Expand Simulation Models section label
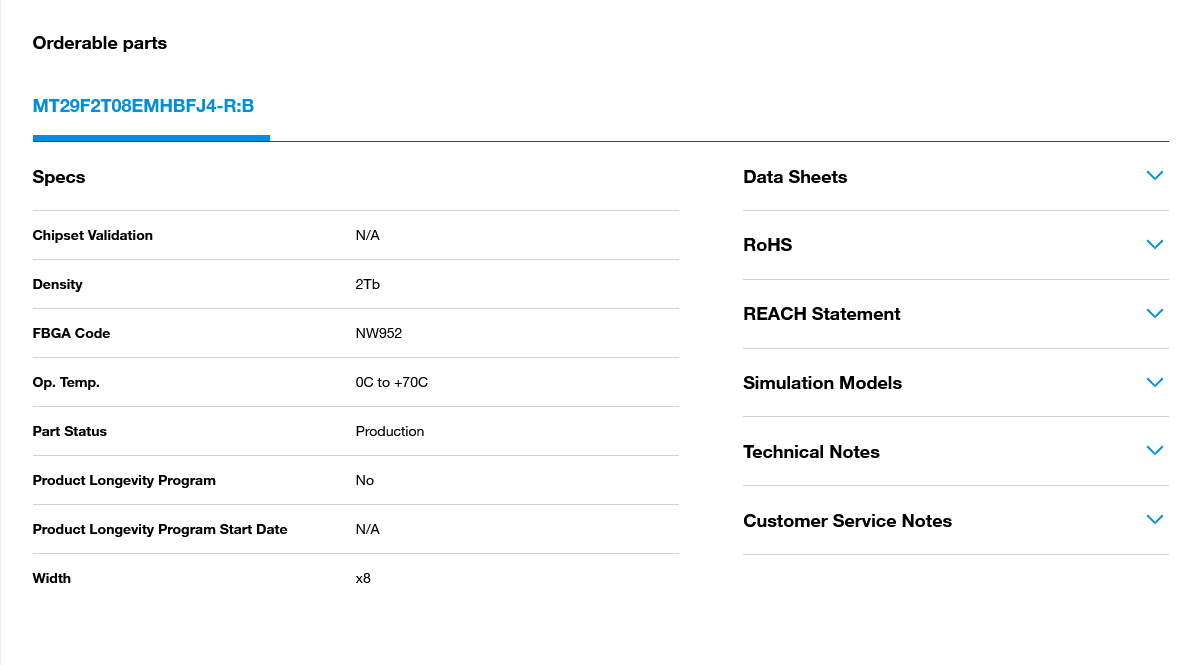The image size is (1200, 665). [x=822, y=383]
